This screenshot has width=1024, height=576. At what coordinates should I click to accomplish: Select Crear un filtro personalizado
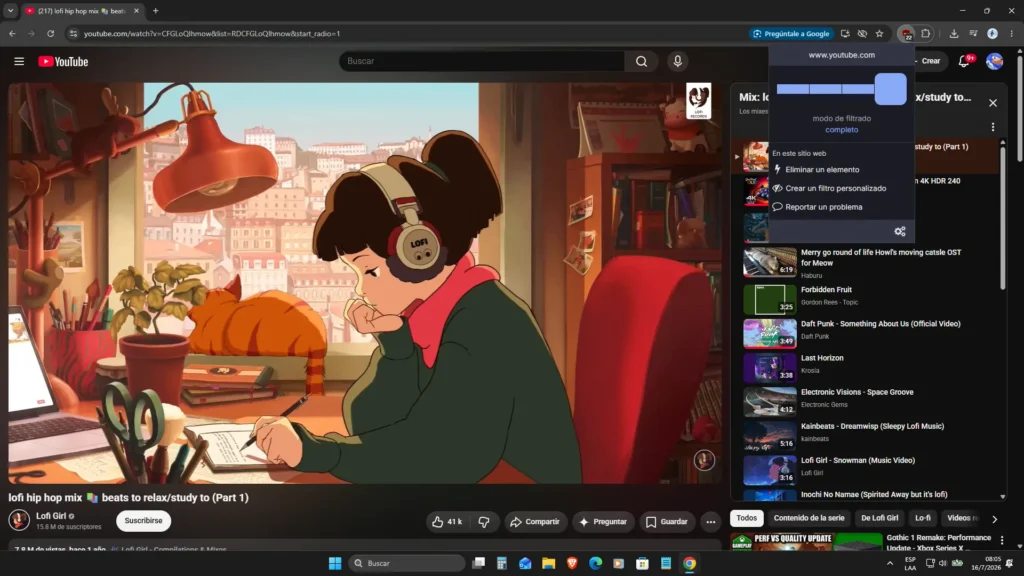[835, 188]
